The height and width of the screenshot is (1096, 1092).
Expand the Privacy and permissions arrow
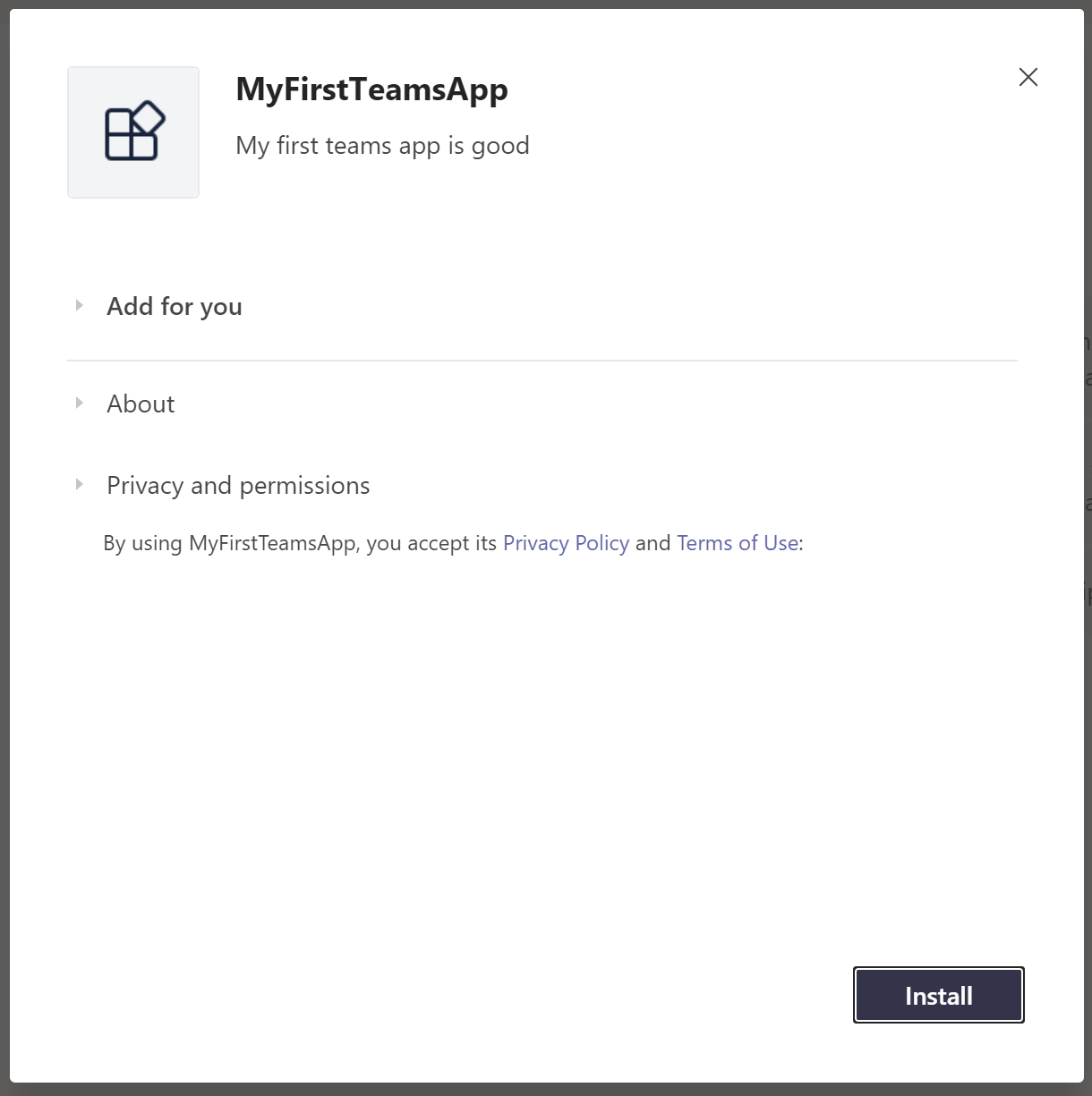(80, 485)
